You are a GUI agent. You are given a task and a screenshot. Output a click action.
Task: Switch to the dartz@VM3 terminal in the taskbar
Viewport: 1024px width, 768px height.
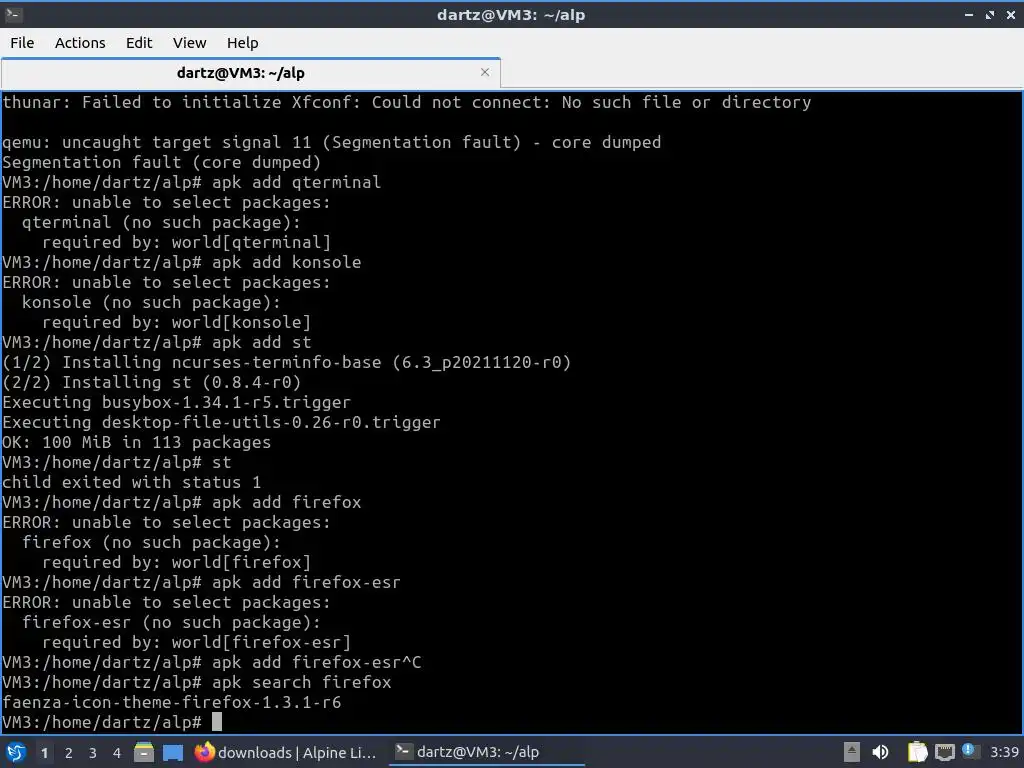487,752
